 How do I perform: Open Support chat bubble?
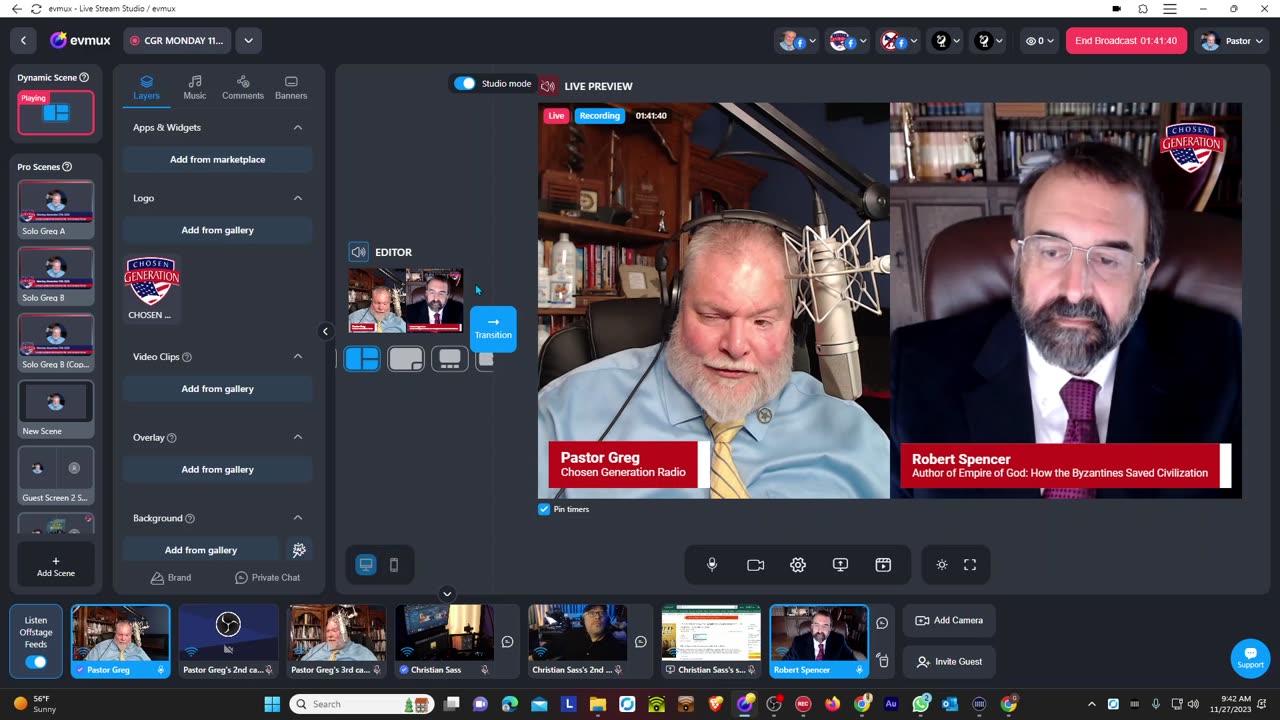pyautogui.click(x=1250, y=658)
